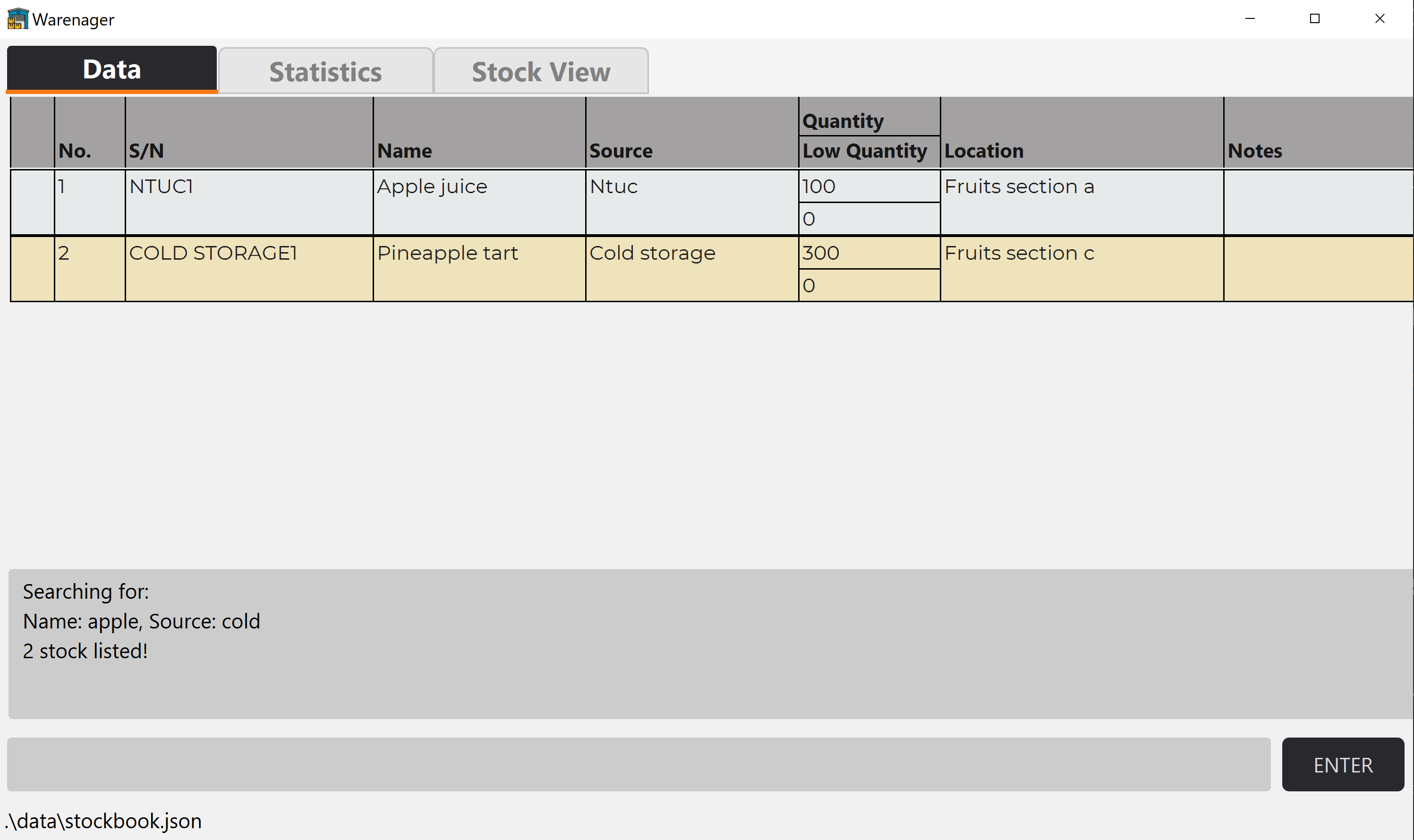1414x840 pixels.
Task: Select serial number cell COLD STORAGE1
Action: coord(248,269)
